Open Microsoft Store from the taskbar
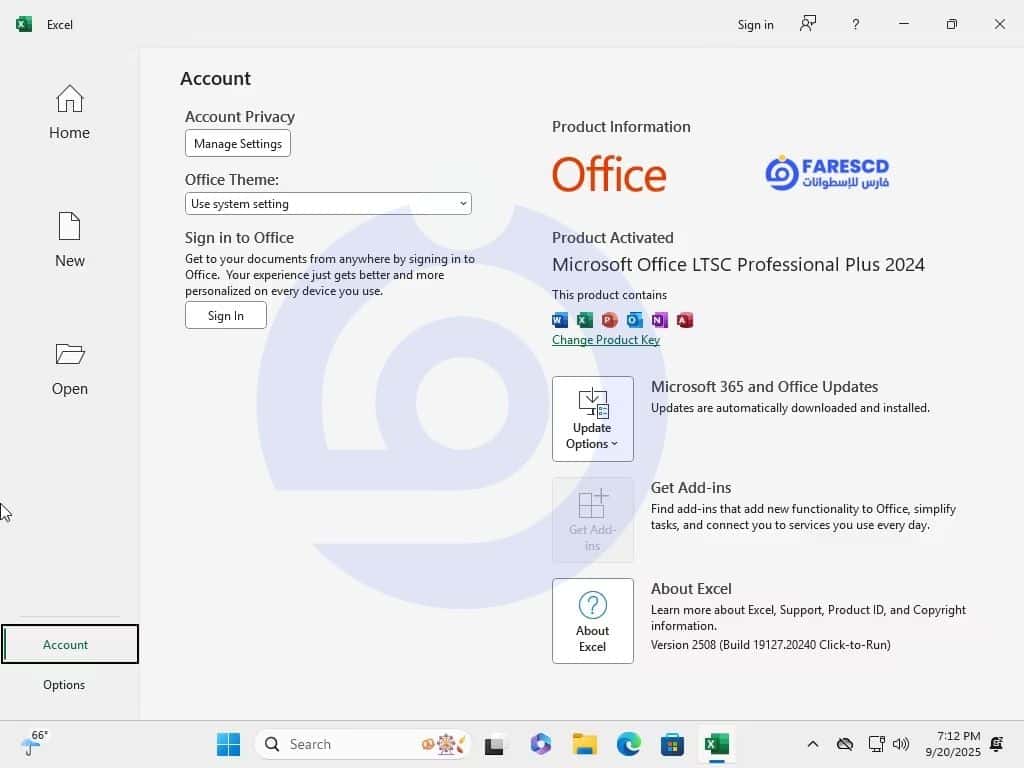Viewport: 1024px width, 768px height. pyautogui.click(x=672, y=744)
